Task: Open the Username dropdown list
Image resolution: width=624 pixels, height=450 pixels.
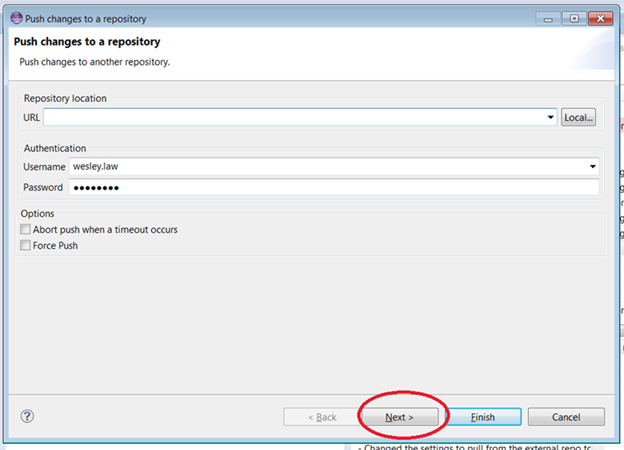Action: [593, 167]
